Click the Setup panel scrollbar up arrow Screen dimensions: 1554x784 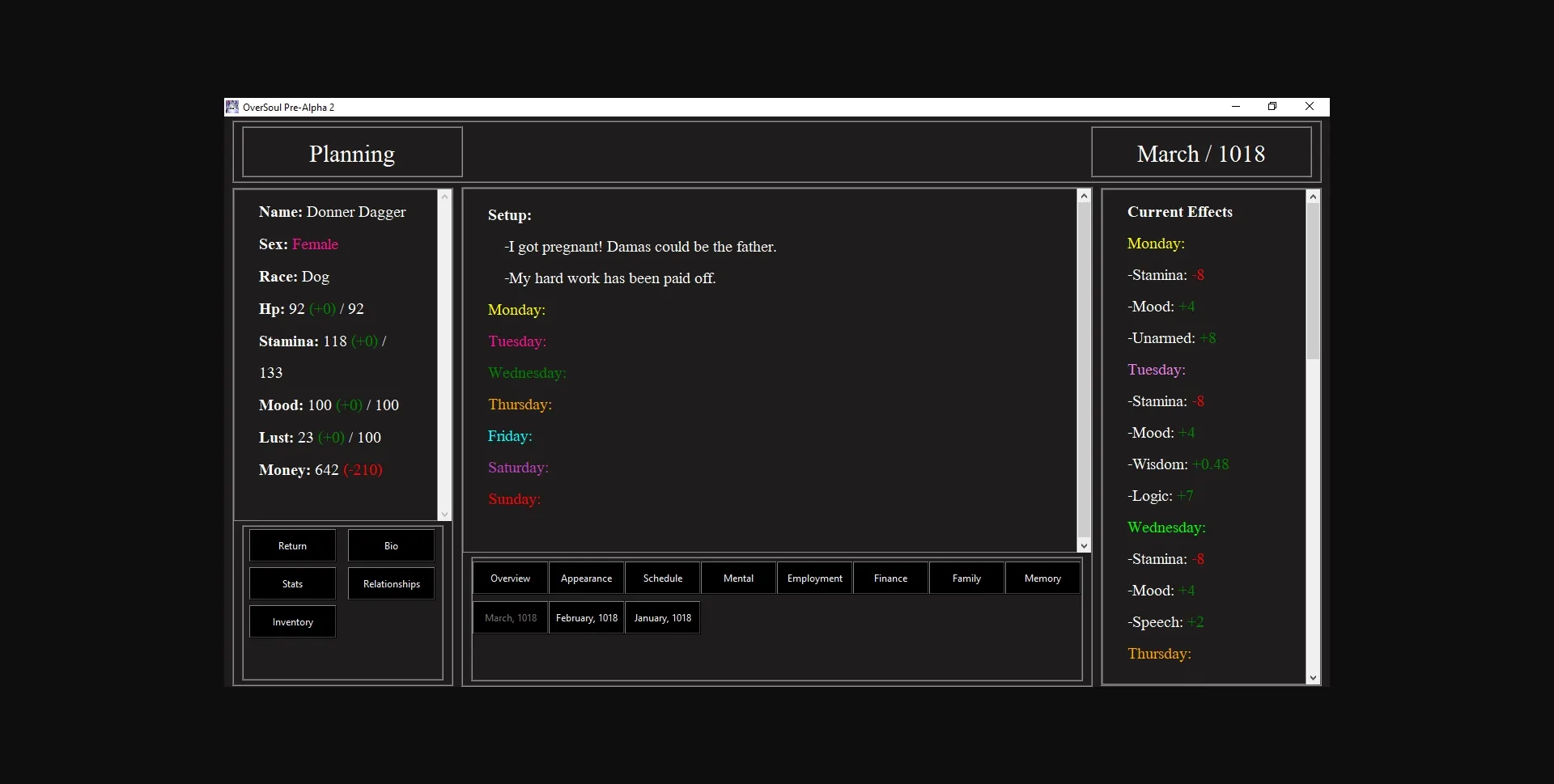(1084, 196)
